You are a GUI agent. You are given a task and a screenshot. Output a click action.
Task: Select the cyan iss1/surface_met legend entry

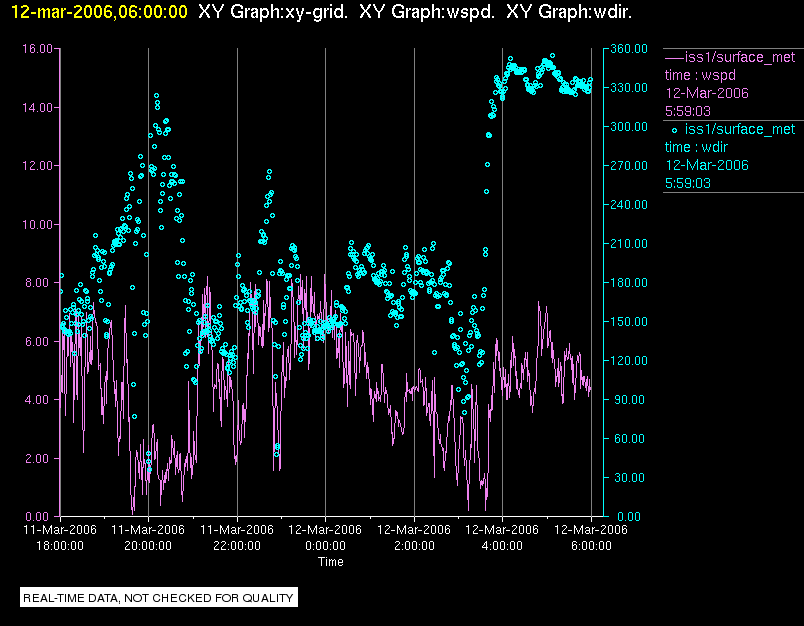click(x=739, y=129)
